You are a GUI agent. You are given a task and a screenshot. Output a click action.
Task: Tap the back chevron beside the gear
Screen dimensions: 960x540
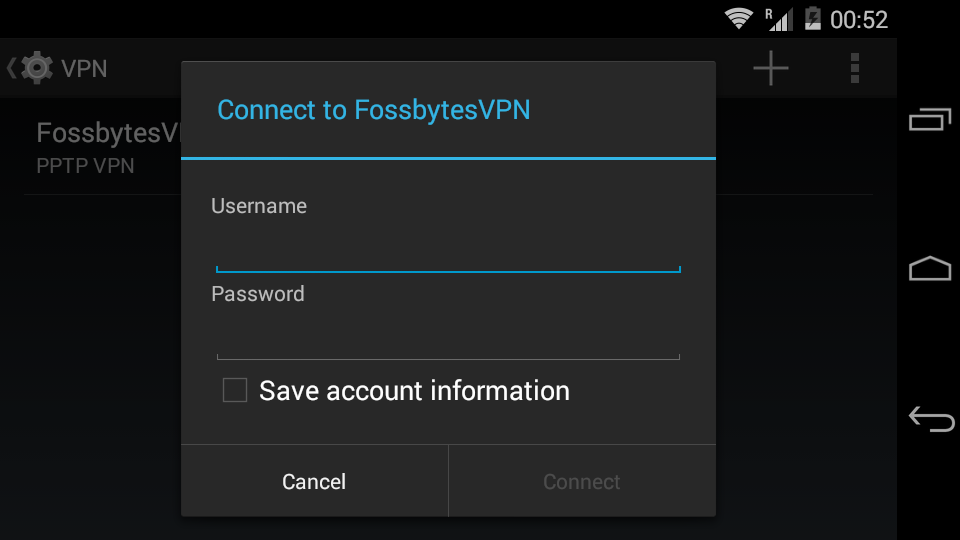point(11,68)
